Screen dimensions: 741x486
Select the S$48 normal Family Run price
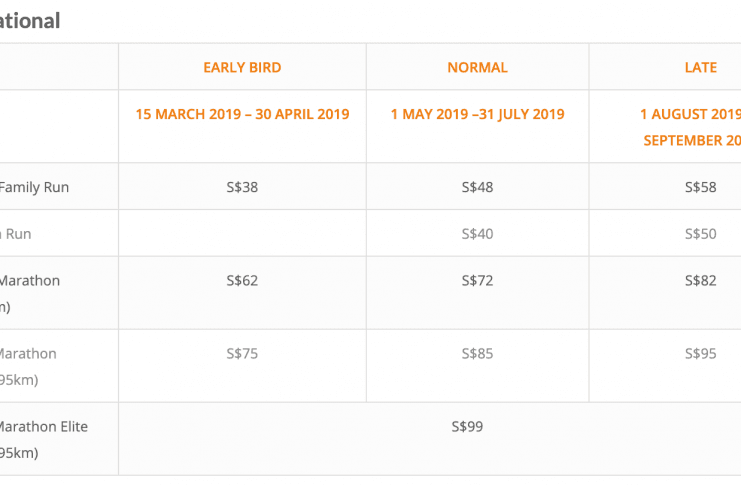tap(477, 187)
